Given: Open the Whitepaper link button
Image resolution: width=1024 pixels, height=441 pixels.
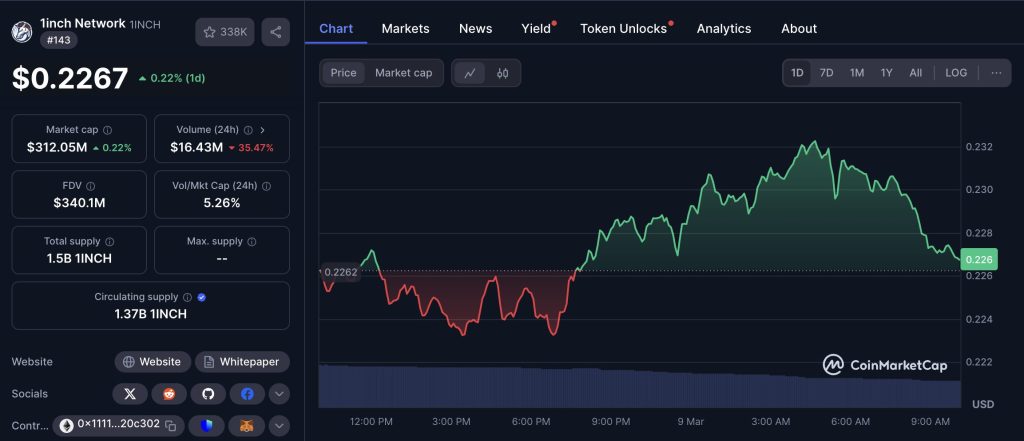Looking at the screenshot, I should (x=242, y=362).
